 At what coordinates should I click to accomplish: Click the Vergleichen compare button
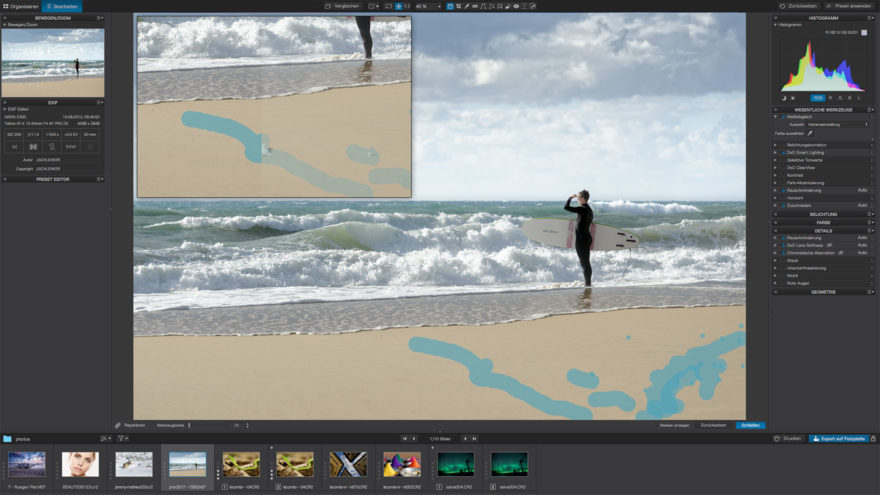pyautogui.click(x=343, y=6)
